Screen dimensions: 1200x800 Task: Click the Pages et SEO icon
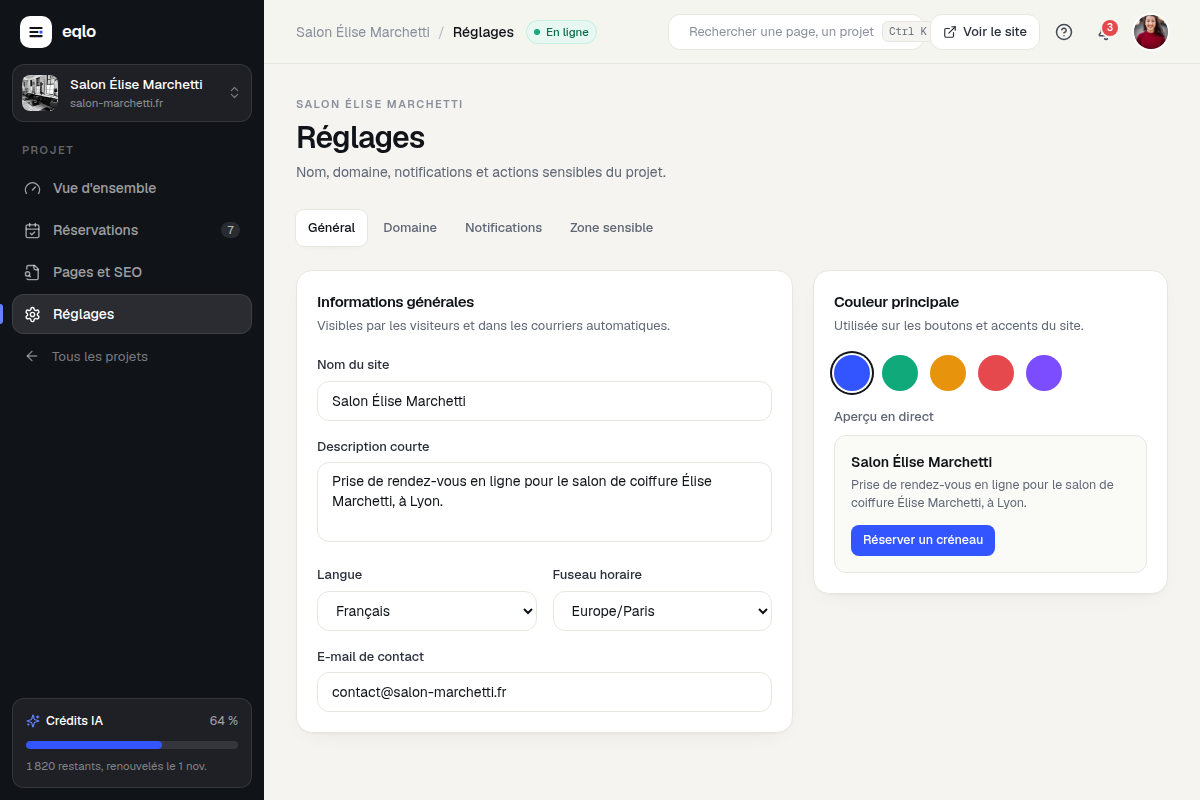[x=33, y=272]
